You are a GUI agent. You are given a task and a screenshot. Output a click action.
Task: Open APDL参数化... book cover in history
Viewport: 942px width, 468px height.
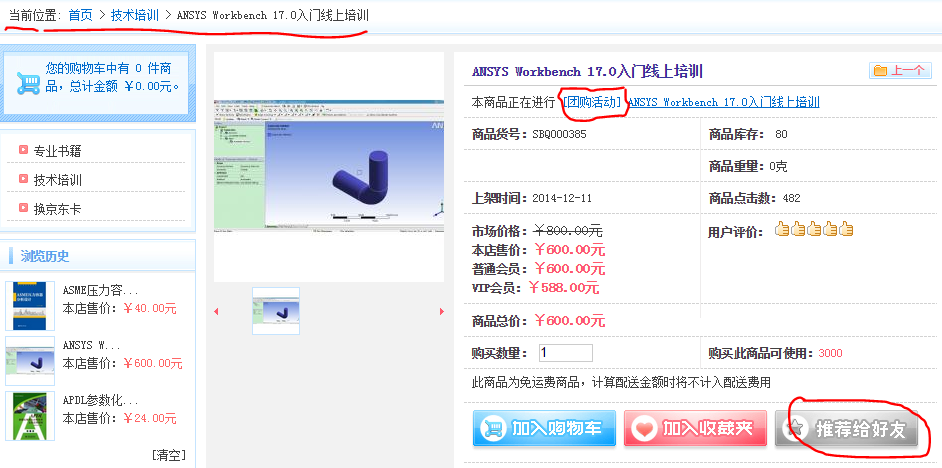tap(30, 416)
